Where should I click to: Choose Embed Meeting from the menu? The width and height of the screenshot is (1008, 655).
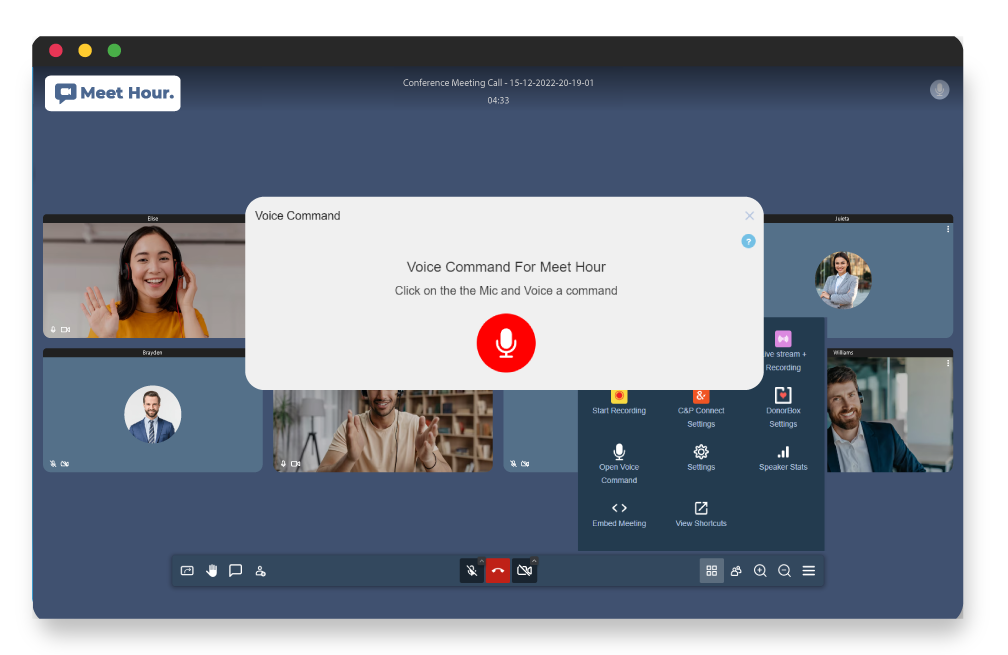tap(619, 514)
